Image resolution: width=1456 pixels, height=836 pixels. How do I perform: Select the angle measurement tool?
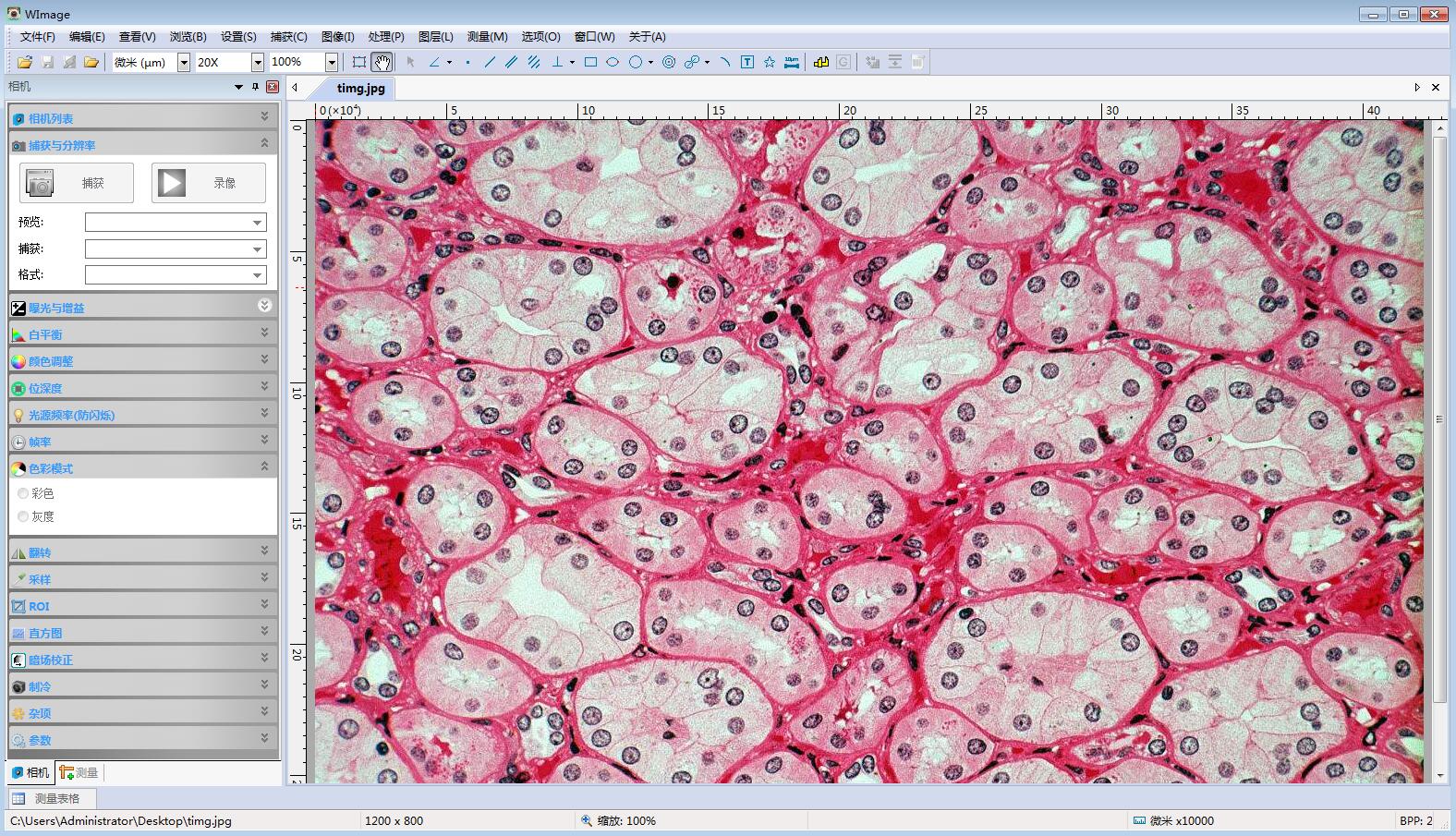pos(434,62)
